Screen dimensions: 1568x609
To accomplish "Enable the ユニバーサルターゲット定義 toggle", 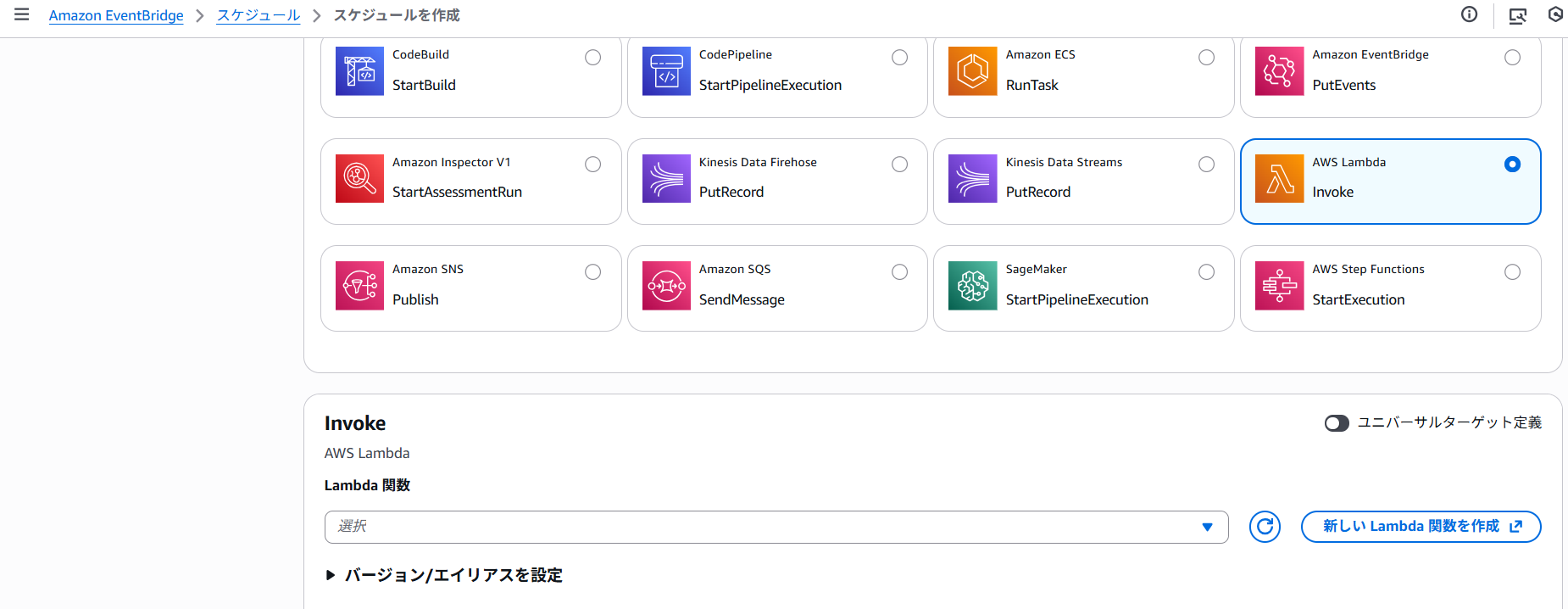I will pyautogui.click(x=1337, y=423).
